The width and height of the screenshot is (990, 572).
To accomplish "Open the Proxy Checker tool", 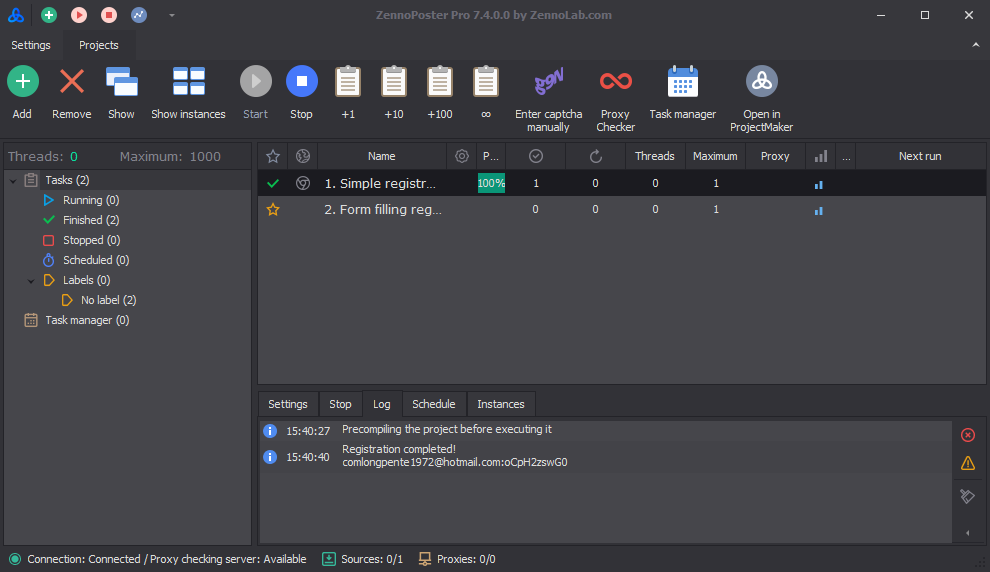I will 615,82.
